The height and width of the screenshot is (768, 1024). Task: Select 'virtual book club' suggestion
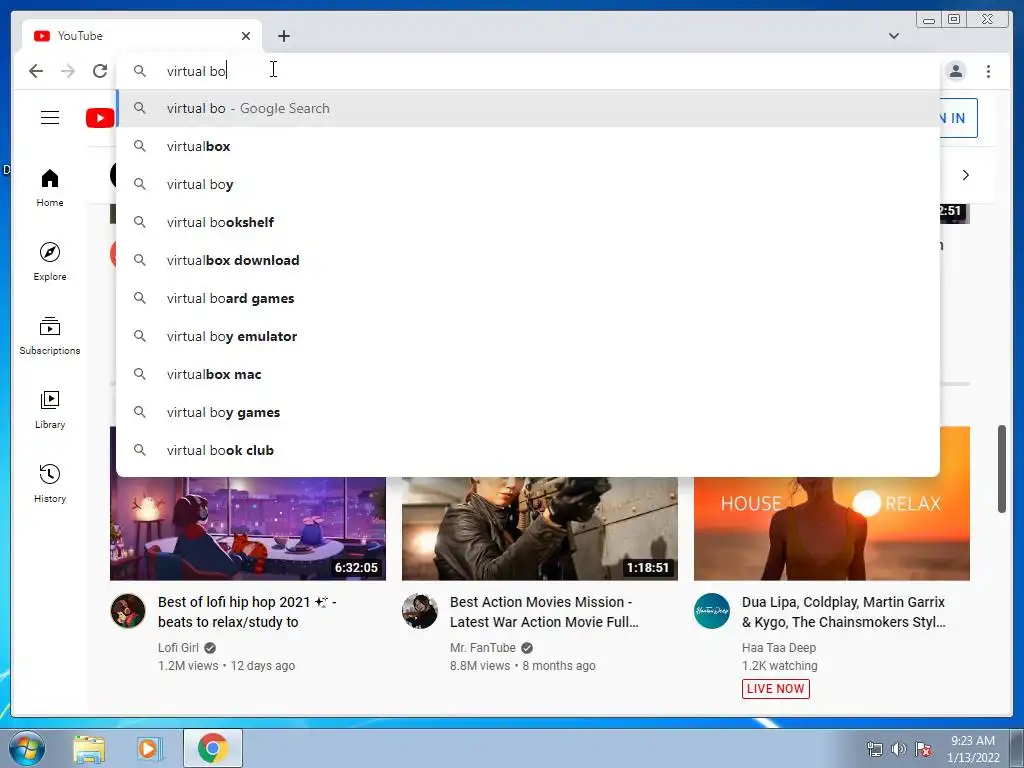(528, 450)
